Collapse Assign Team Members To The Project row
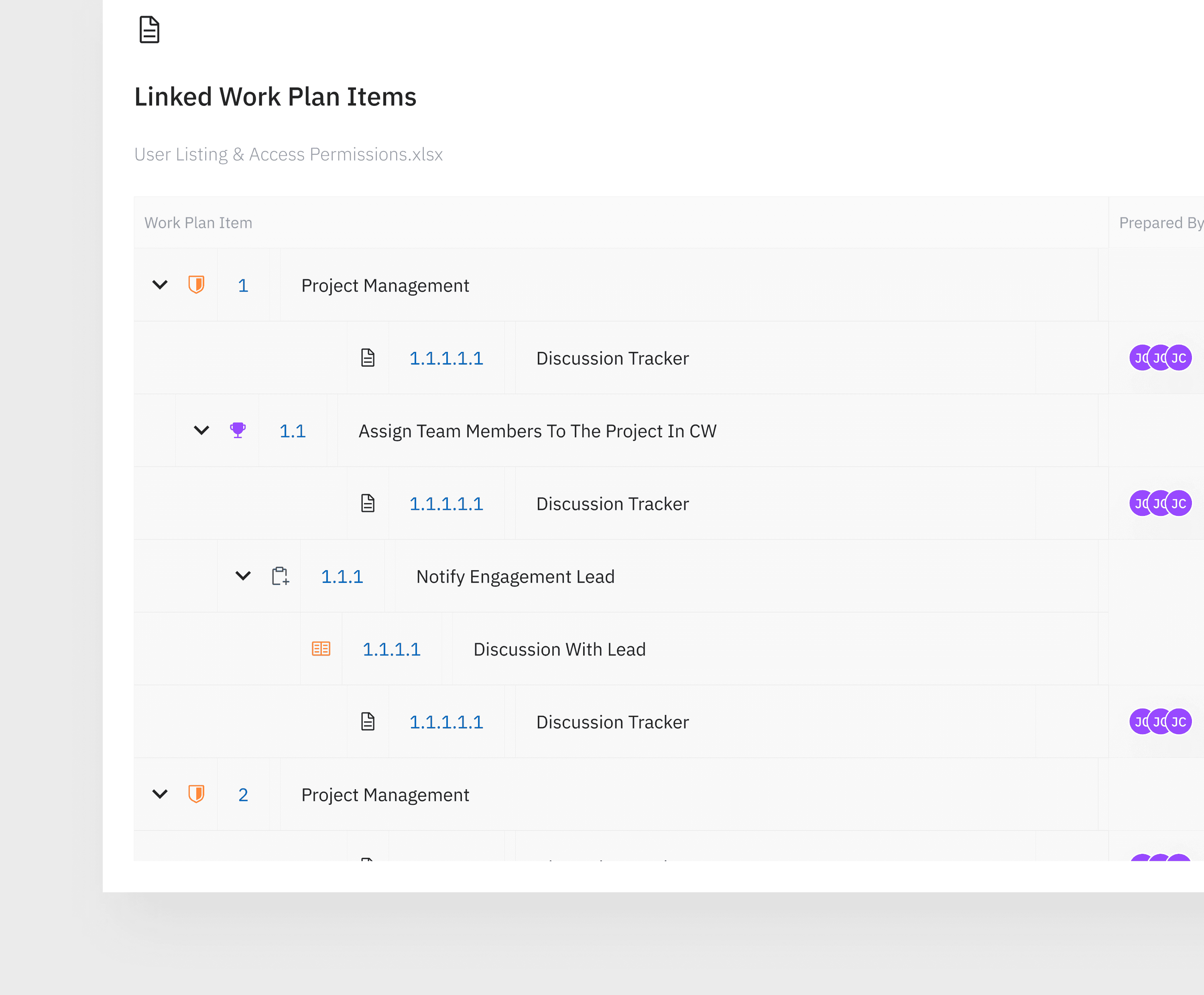Image resolution: width=1204 pixels, height=995 pixels. (x=201, y=430)
